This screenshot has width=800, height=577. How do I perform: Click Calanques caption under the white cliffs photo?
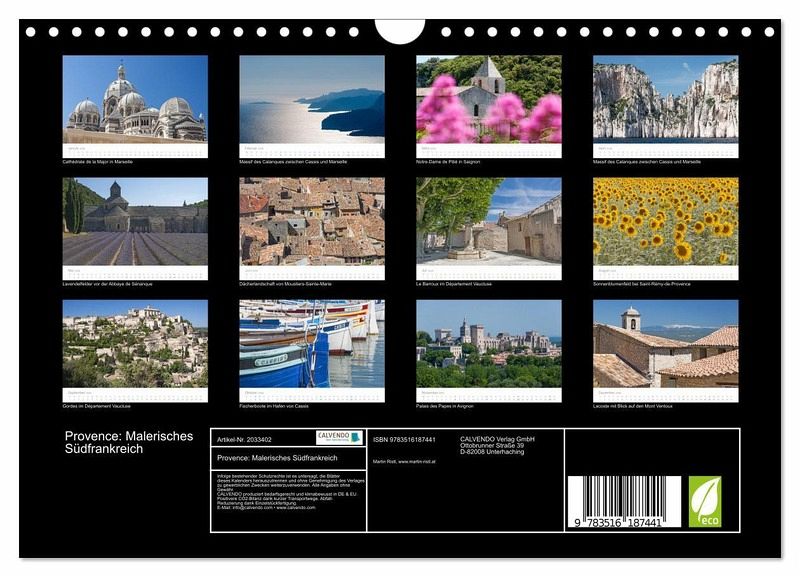(647, 162)
